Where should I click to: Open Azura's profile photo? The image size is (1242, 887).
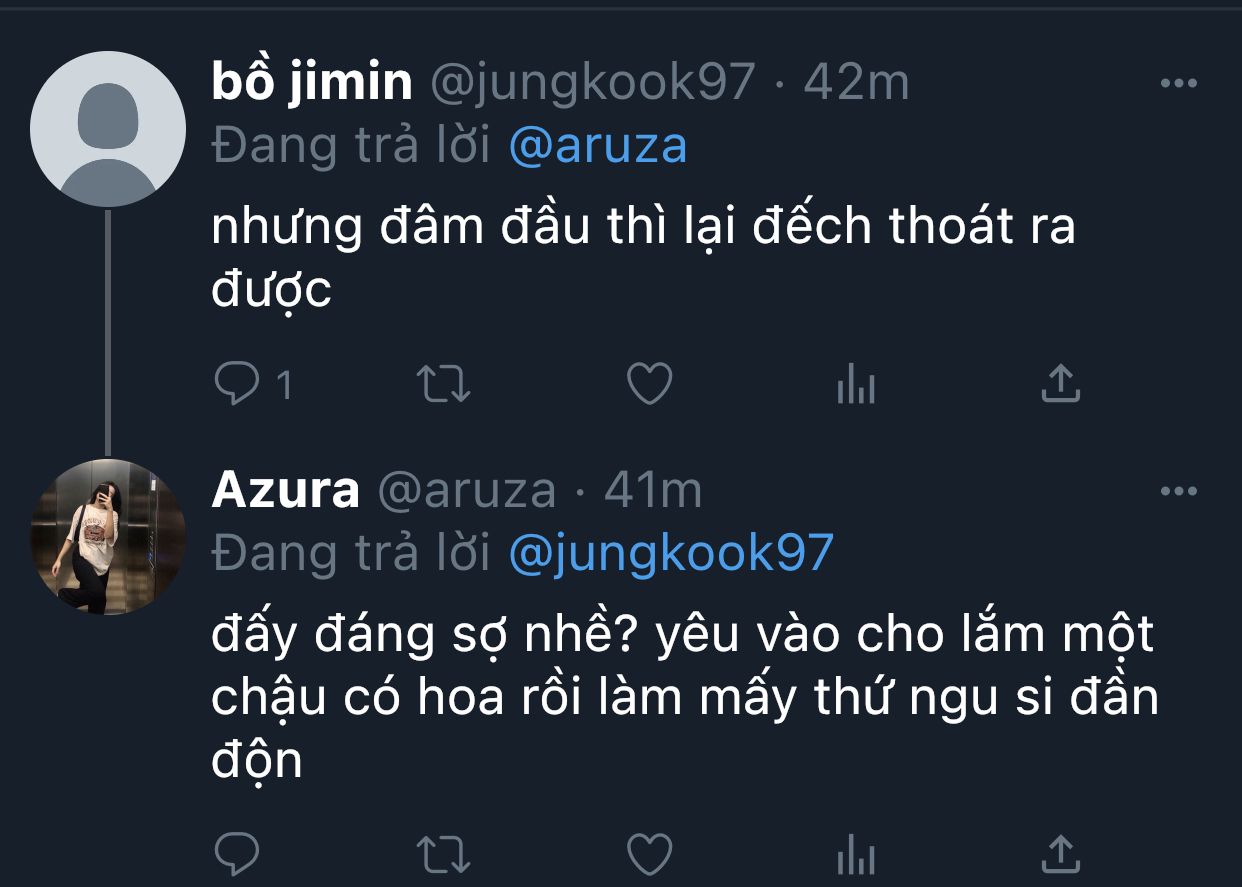click(108, 537)
